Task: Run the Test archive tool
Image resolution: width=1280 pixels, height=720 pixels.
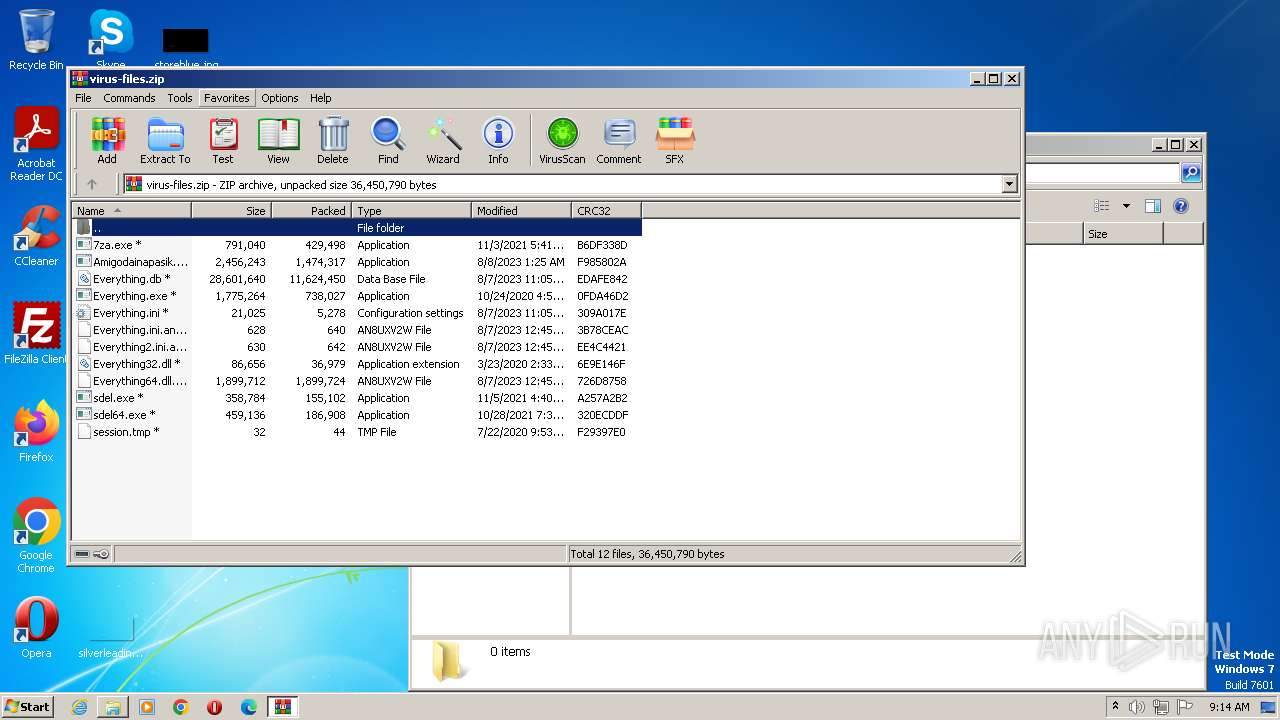Action: [223, 141]
